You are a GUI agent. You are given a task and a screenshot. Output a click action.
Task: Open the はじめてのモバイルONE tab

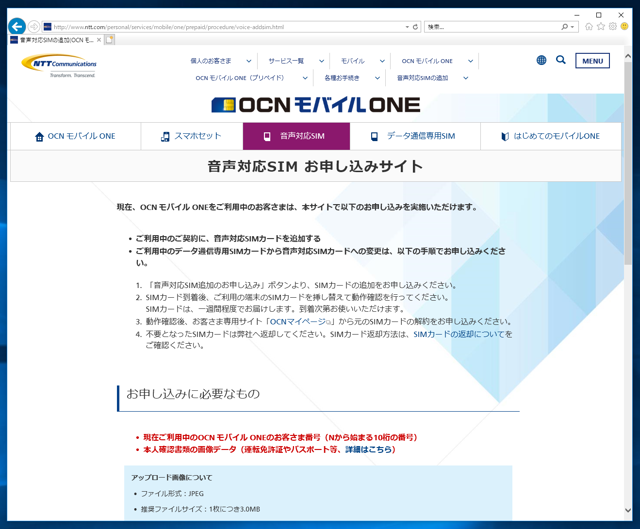point(551,136)
